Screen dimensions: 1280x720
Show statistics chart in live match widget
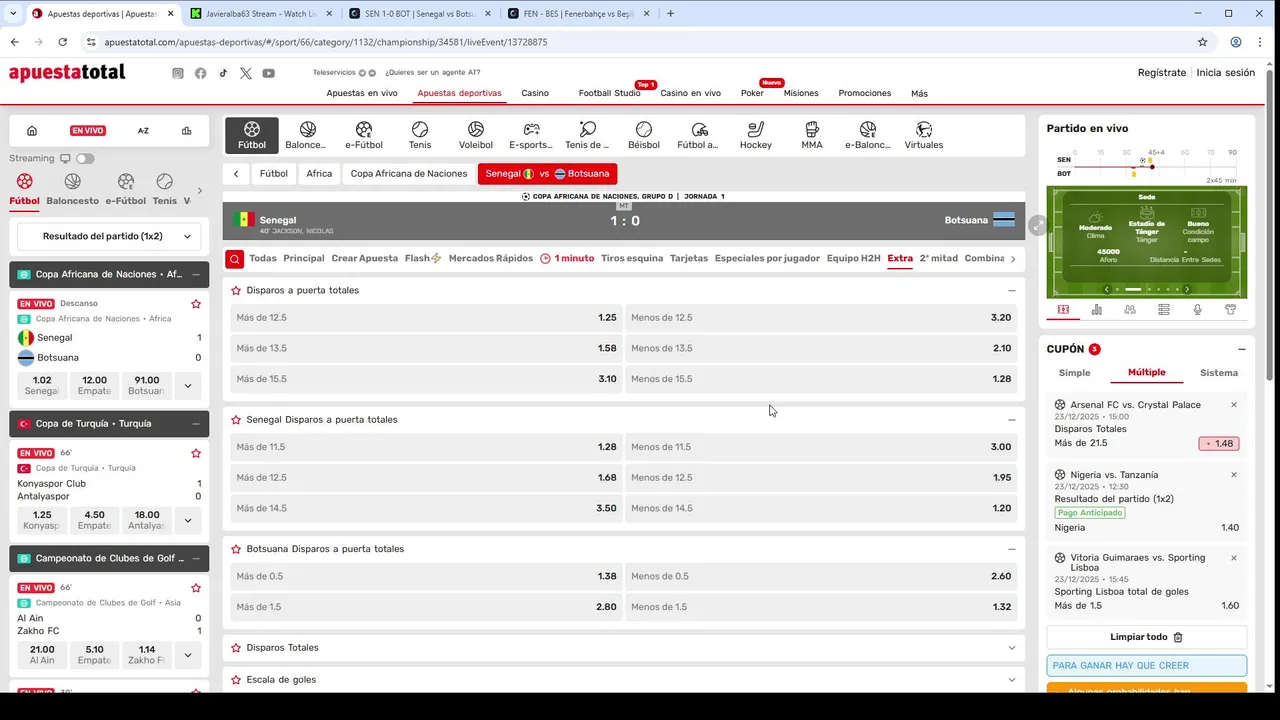point(1097,310)
